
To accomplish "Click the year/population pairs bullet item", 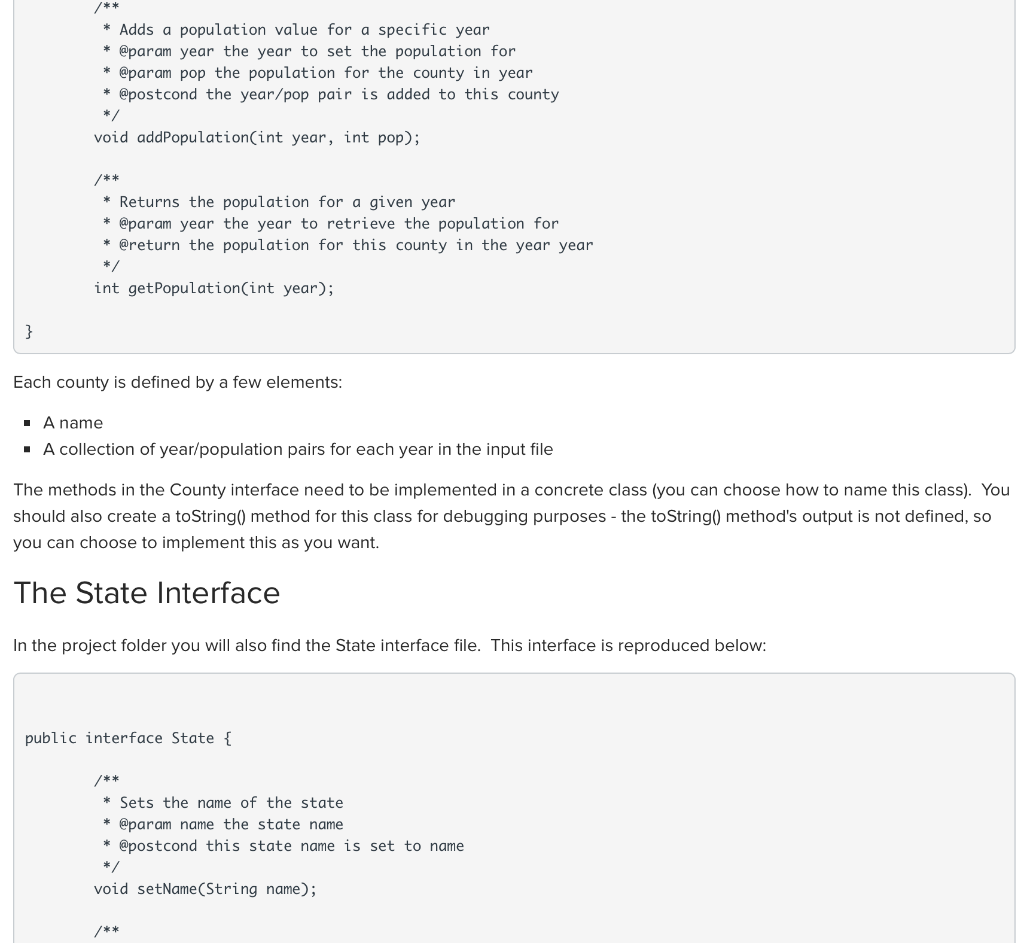I will click(x=298, y=449).
